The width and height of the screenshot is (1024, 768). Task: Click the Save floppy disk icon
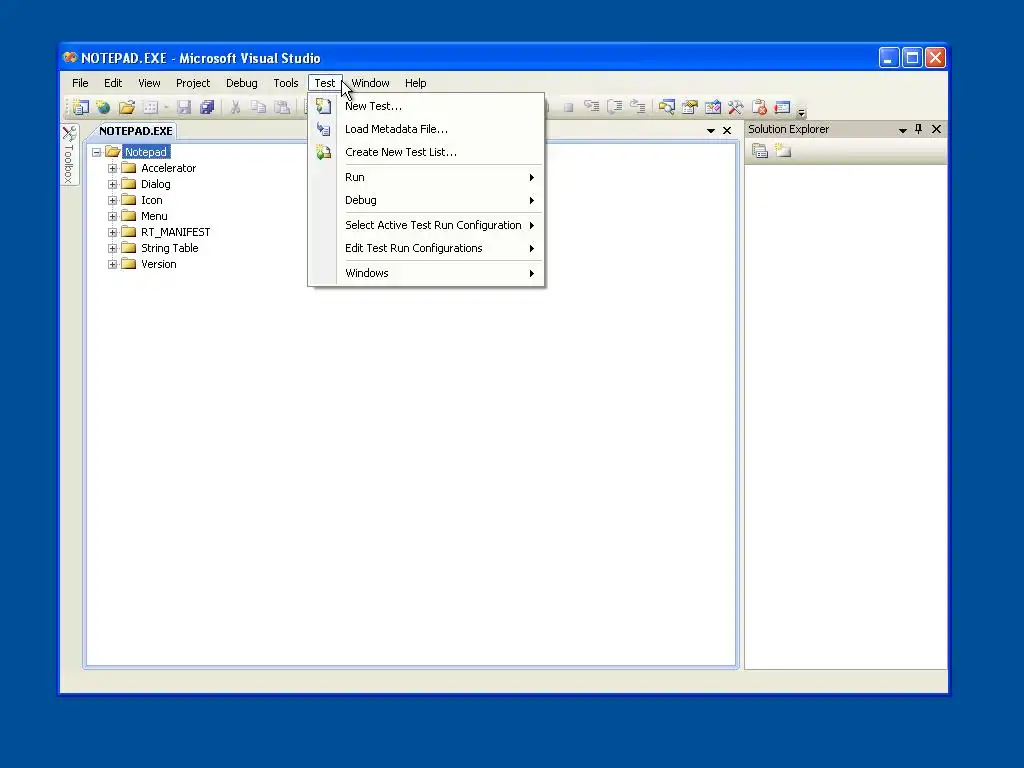[x=184, y=107]
